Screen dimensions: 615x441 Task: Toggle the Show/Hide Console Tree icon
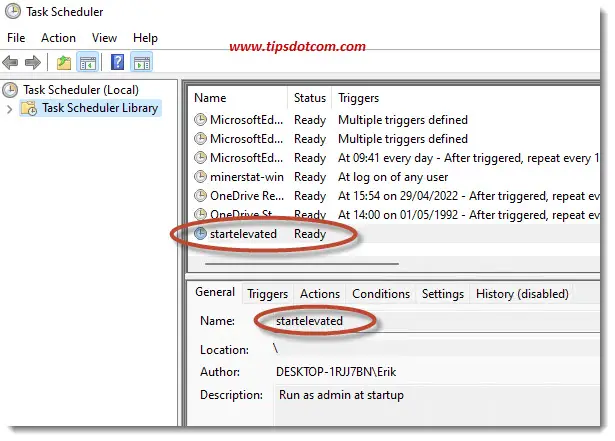[x=88, y=62]
